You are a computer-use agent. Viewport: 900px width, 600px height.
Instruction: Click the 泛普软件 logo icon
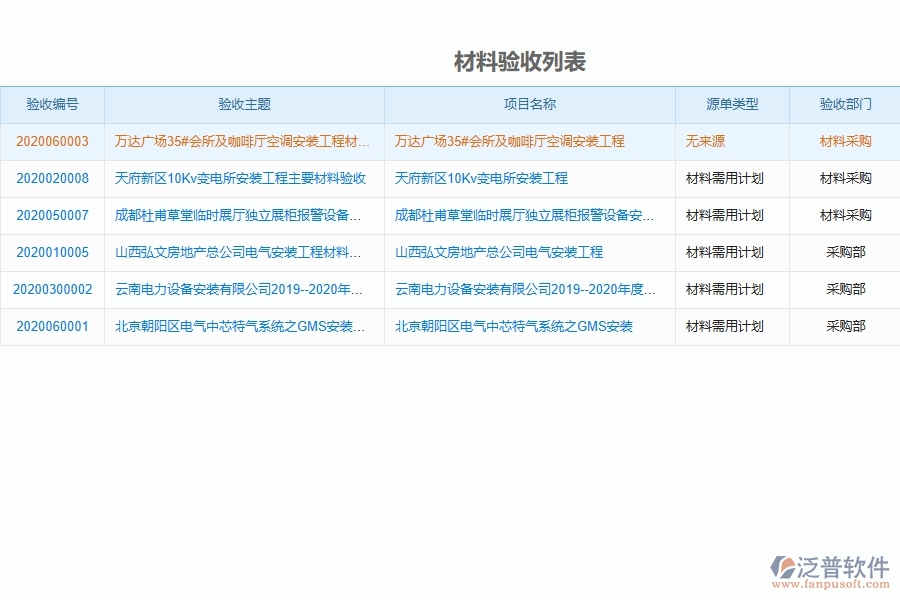pos(783,566)
